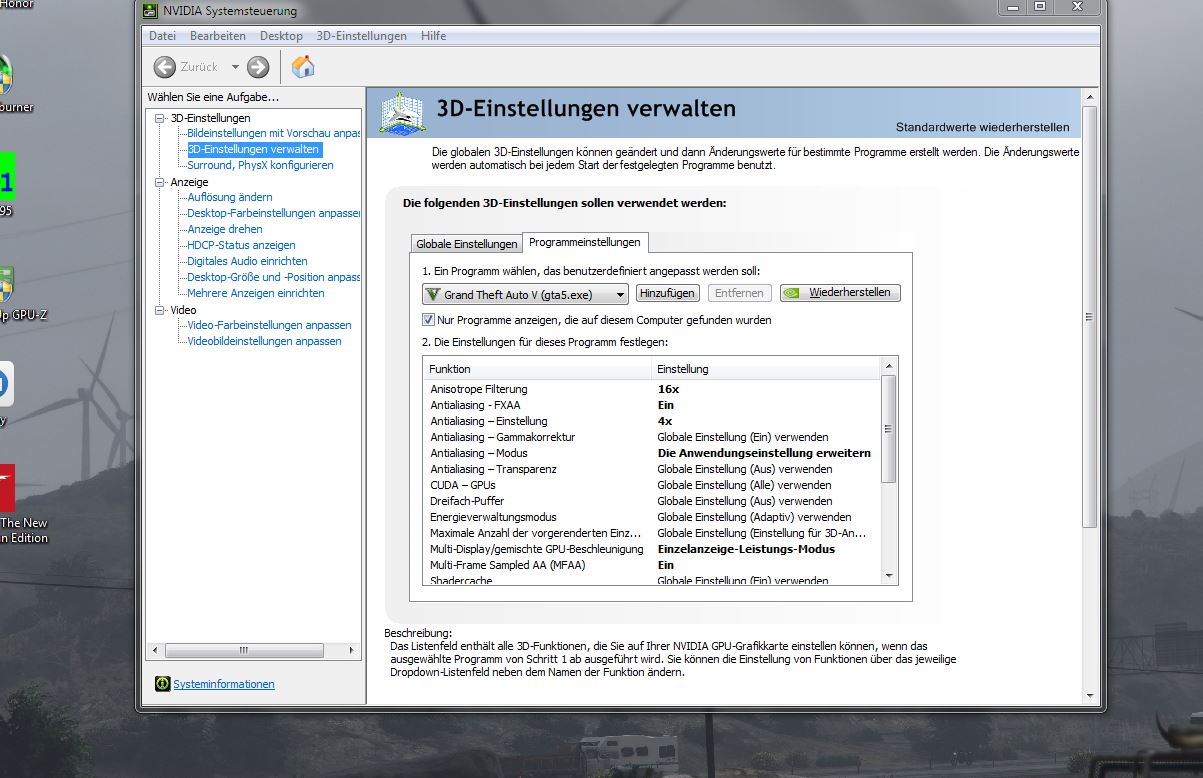Image resolution: width=1203 pixels, height=778 pixels.
Task: Click the Funktion column header
Action: click(537, 369)
